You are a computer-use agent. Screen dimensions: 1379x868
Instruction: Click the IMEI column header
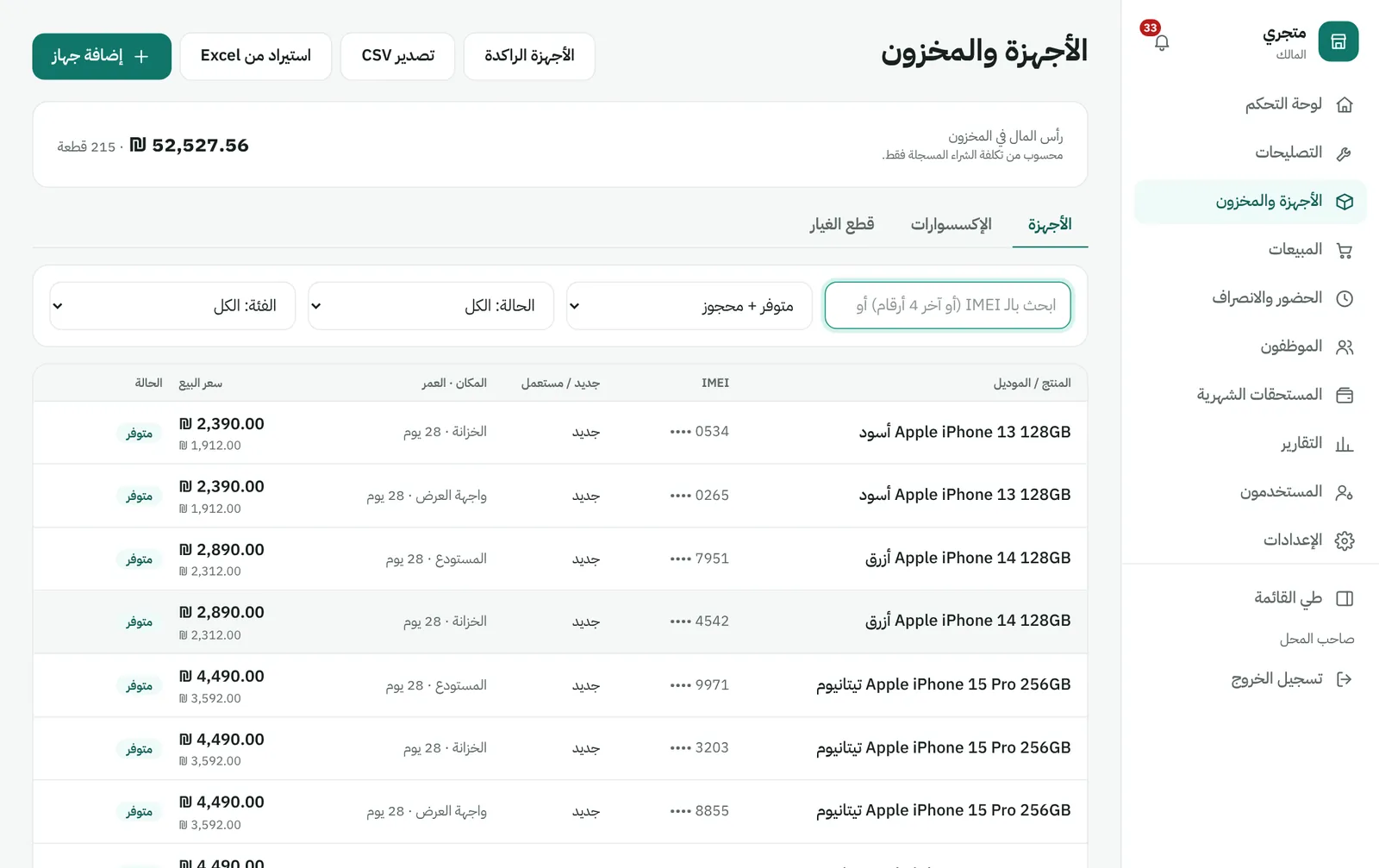(715, 383)
